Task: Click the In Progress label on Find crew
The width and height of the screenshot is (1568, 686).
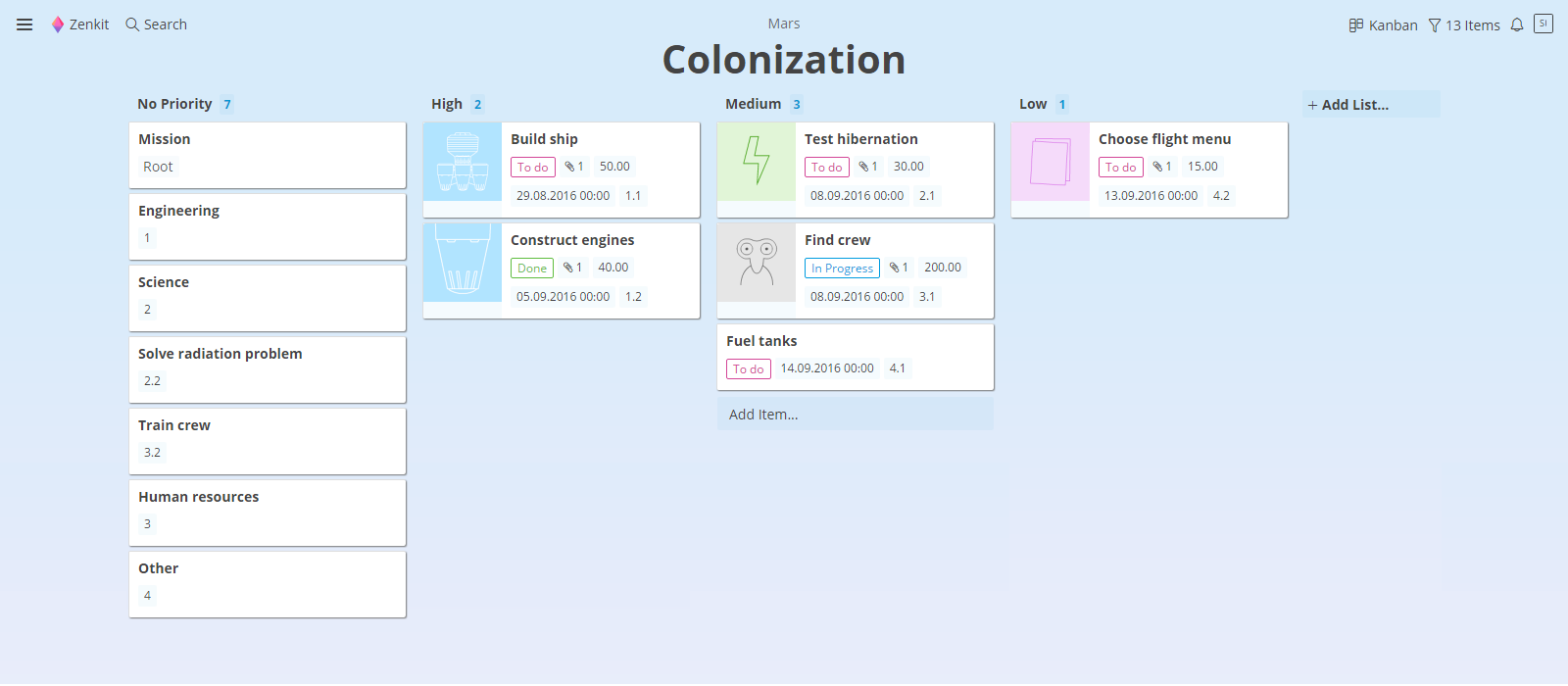Action: point(842,269)
